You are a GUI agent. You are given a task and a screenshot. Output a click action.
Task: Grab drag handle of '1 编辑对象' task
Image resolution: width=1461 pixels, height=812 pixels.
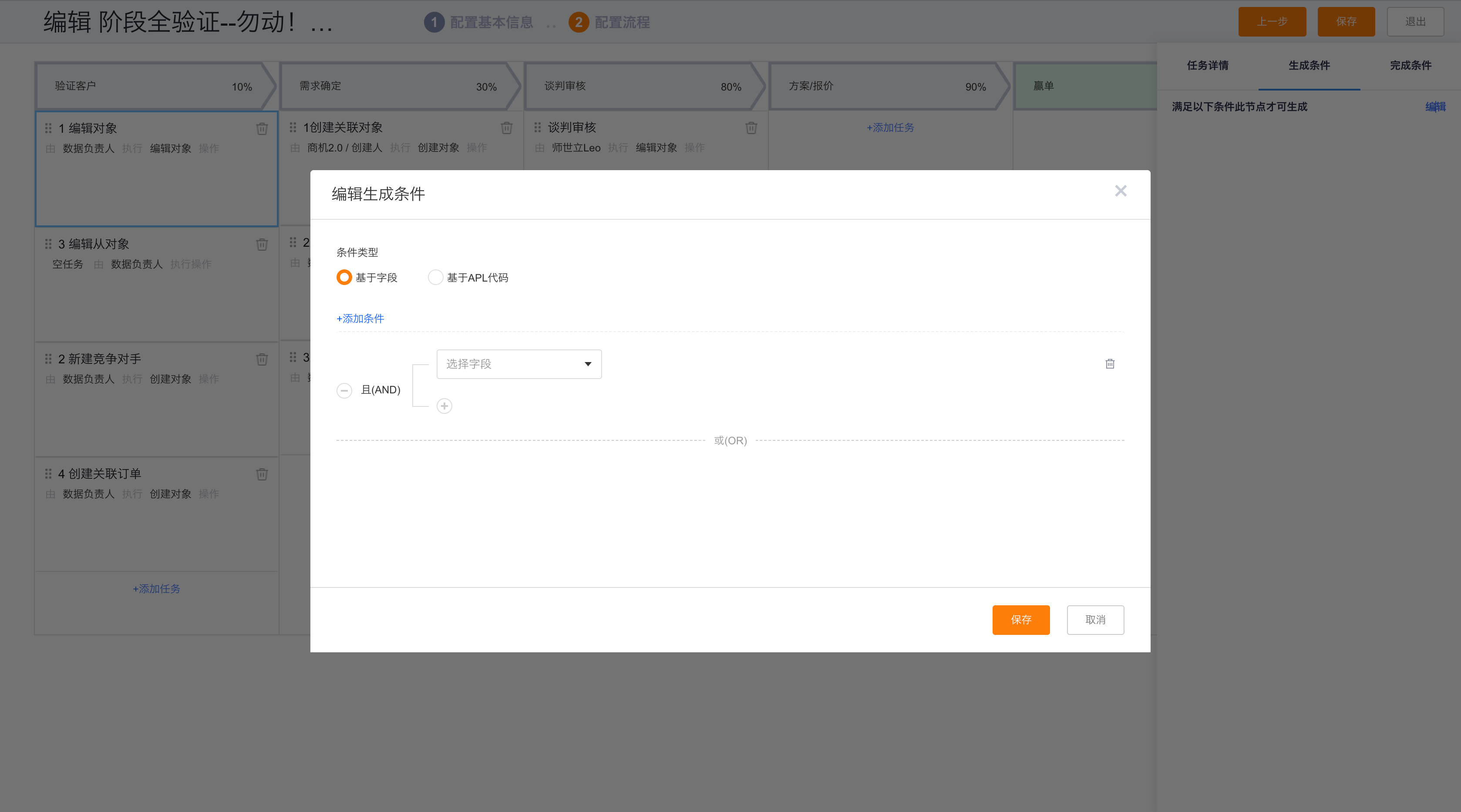click(48, 128)
